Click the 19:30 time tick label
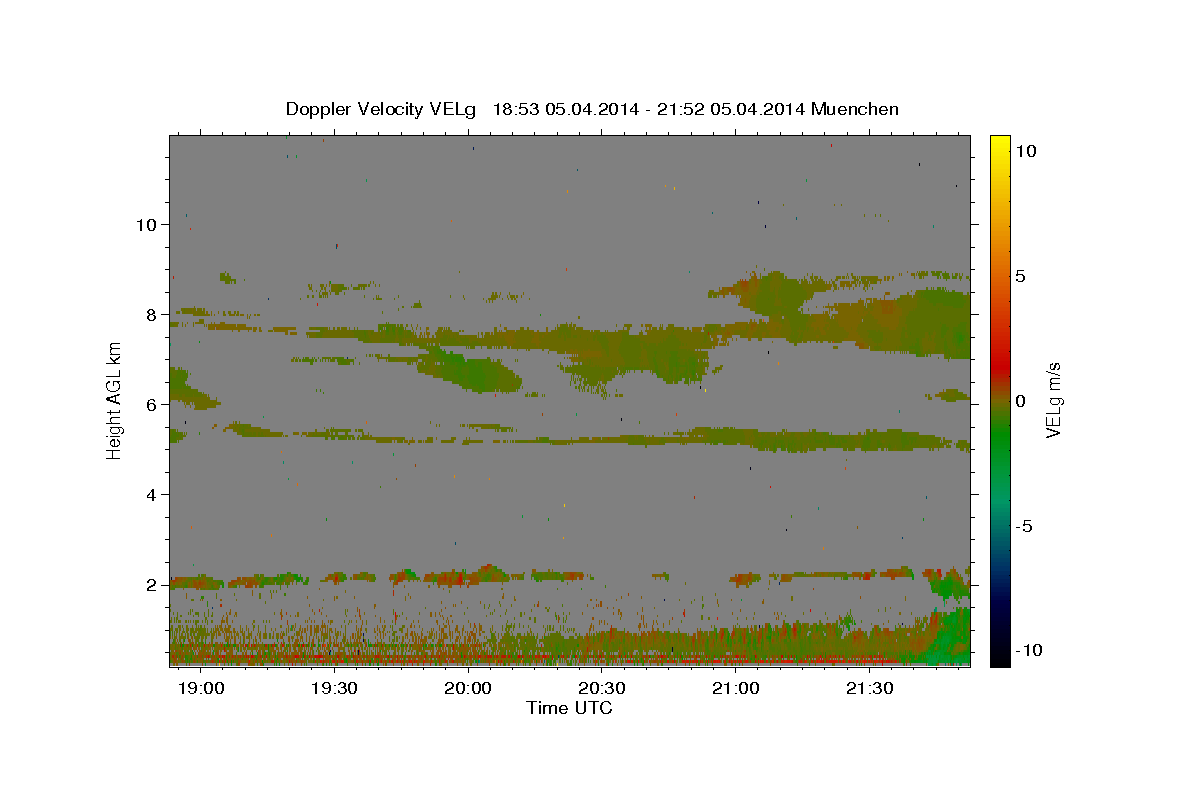1200x800 pixels. coord(334,689)
